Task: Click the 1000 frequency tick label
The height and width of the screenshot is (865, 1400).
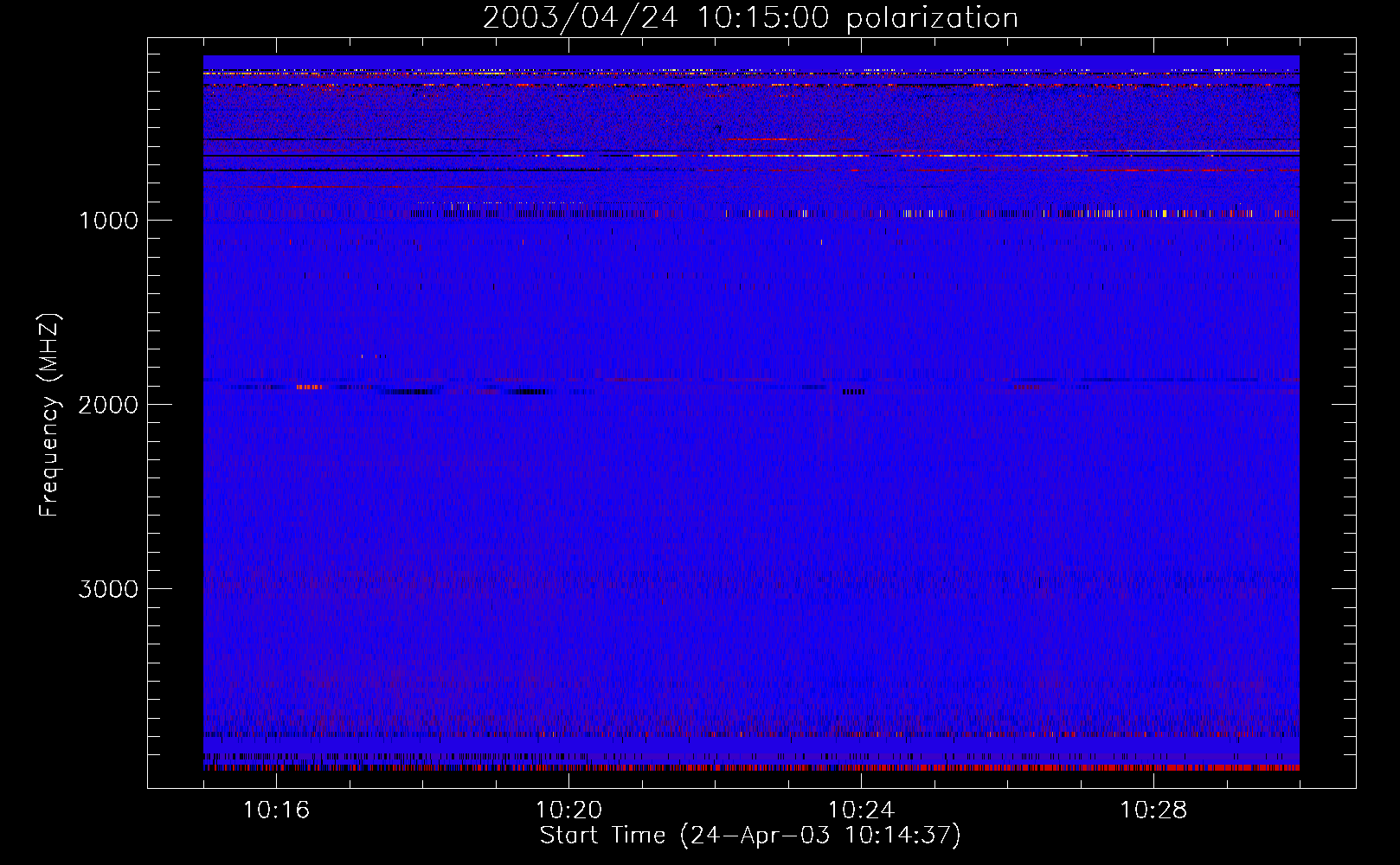Action: pos(108,221)
